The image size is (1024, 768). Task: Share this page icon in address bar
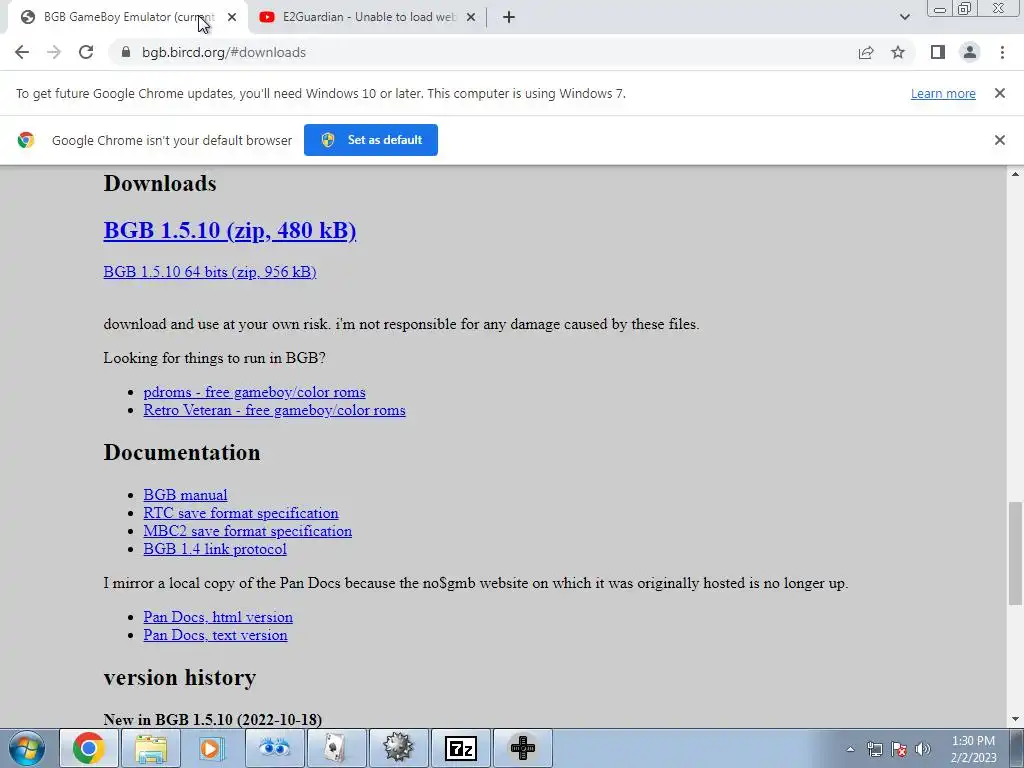[866, 52]
